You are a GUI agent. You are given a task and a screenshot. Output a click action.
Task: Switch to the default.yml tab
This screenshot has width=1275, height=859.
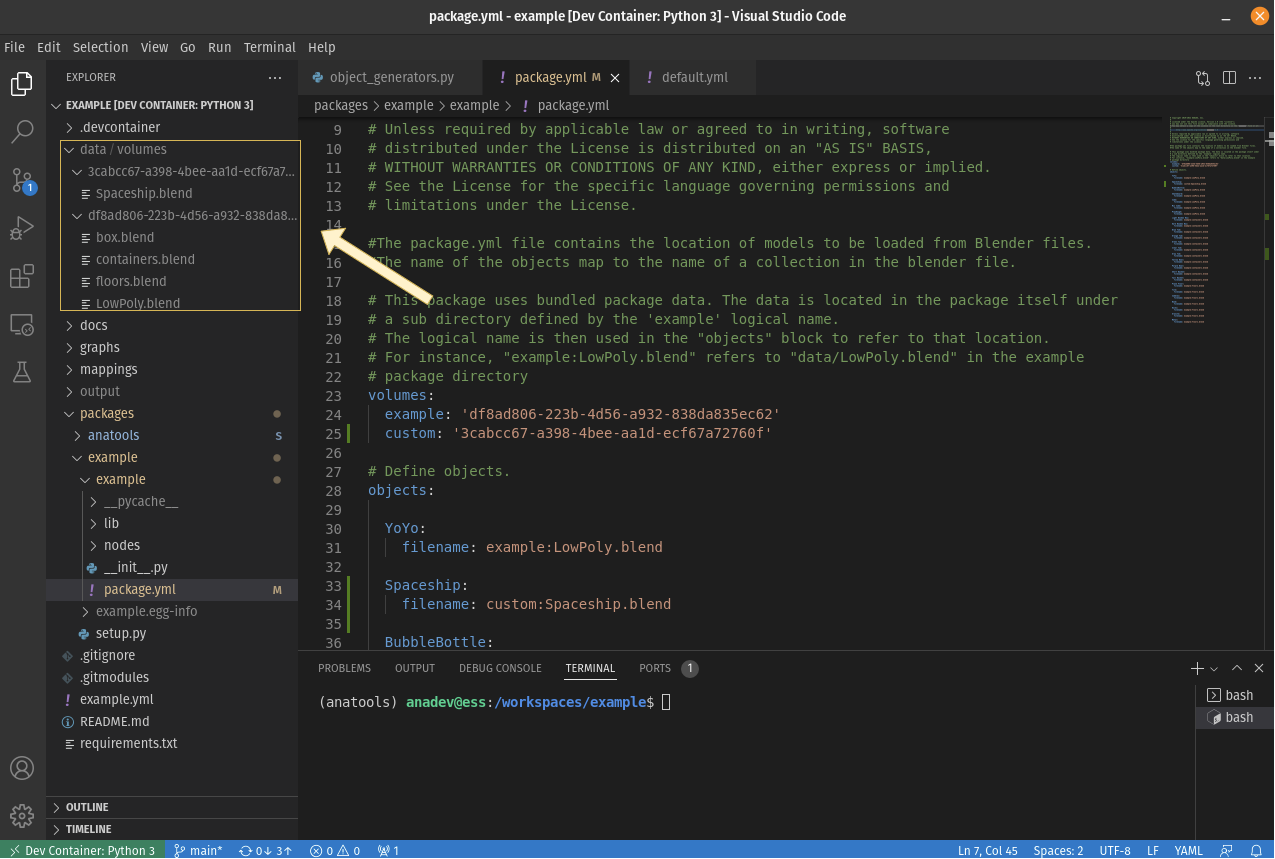pos(692,77)
